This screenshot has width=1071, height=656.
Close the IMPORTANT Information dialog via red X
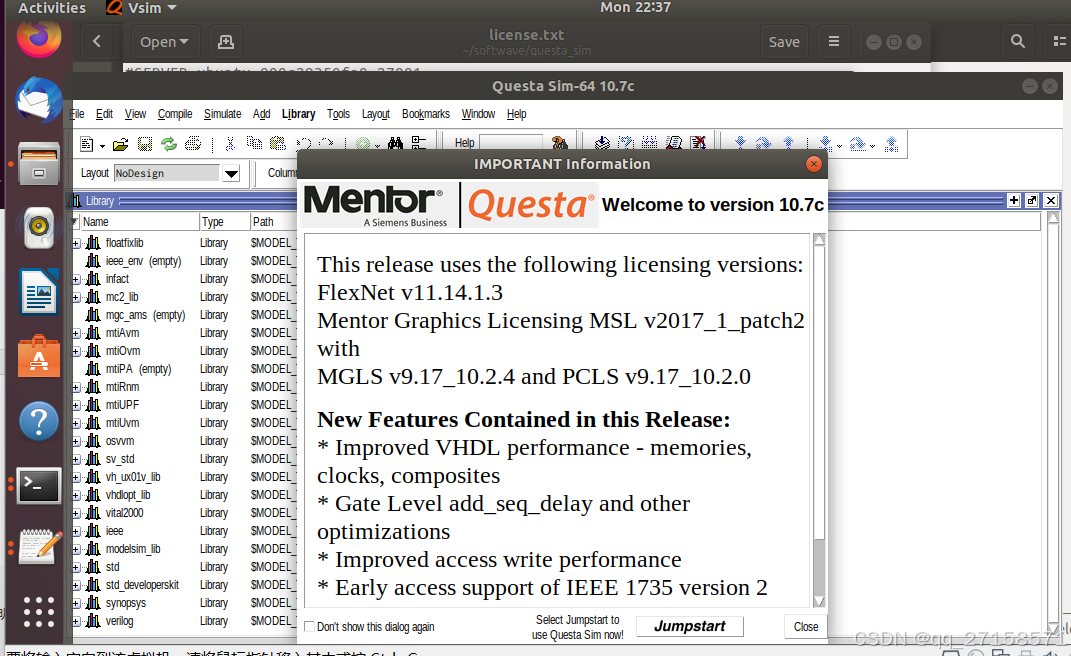point(813,164)
